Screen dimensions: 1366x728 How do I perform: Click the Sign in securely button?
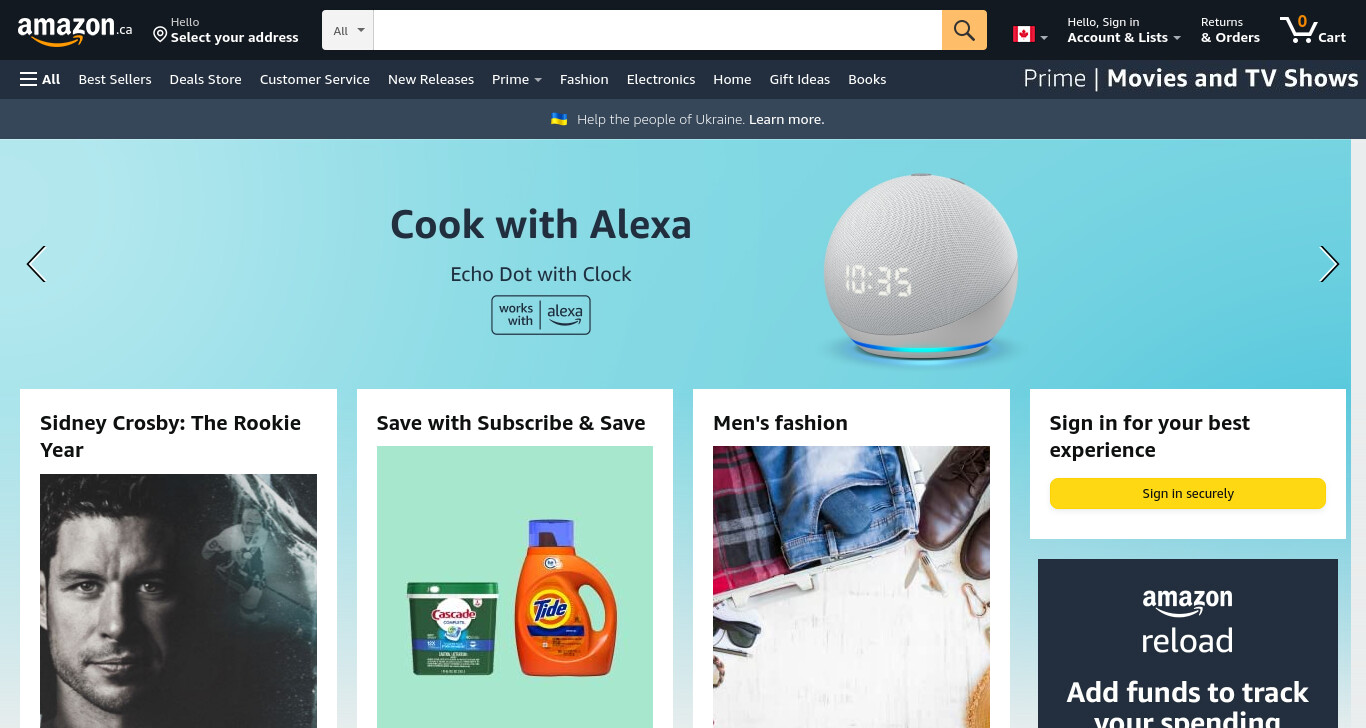pos(1188,493)
